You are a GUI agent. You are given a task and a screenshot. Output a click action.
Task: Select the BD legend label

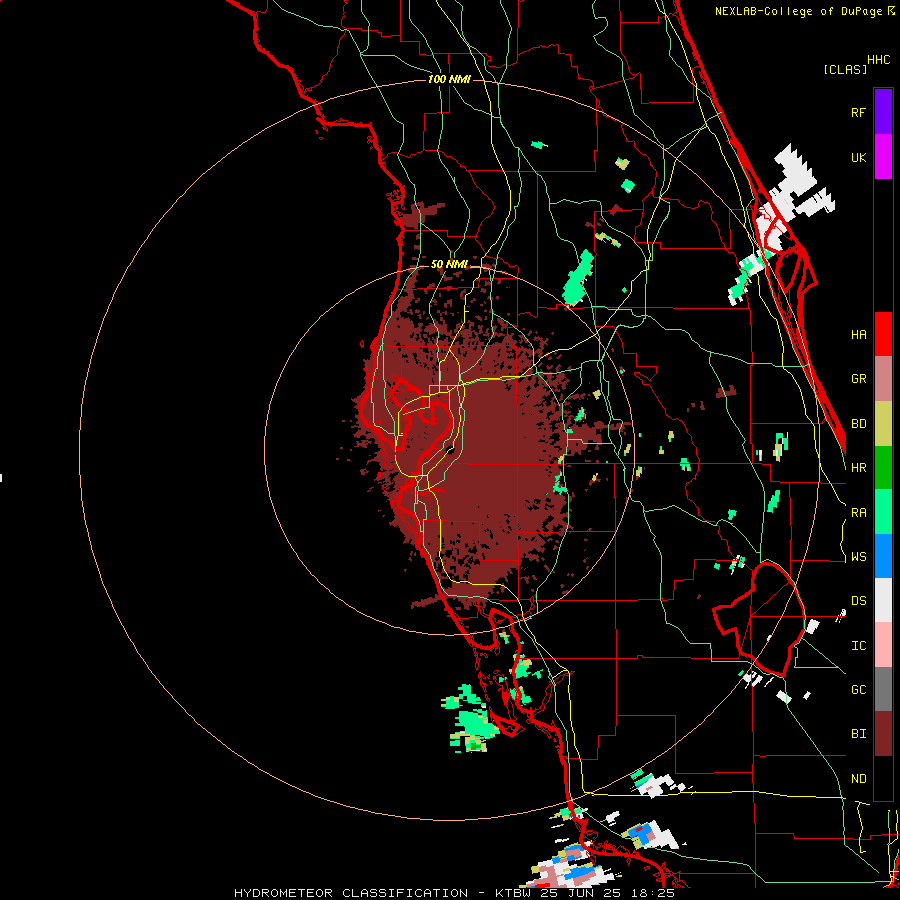858,424
